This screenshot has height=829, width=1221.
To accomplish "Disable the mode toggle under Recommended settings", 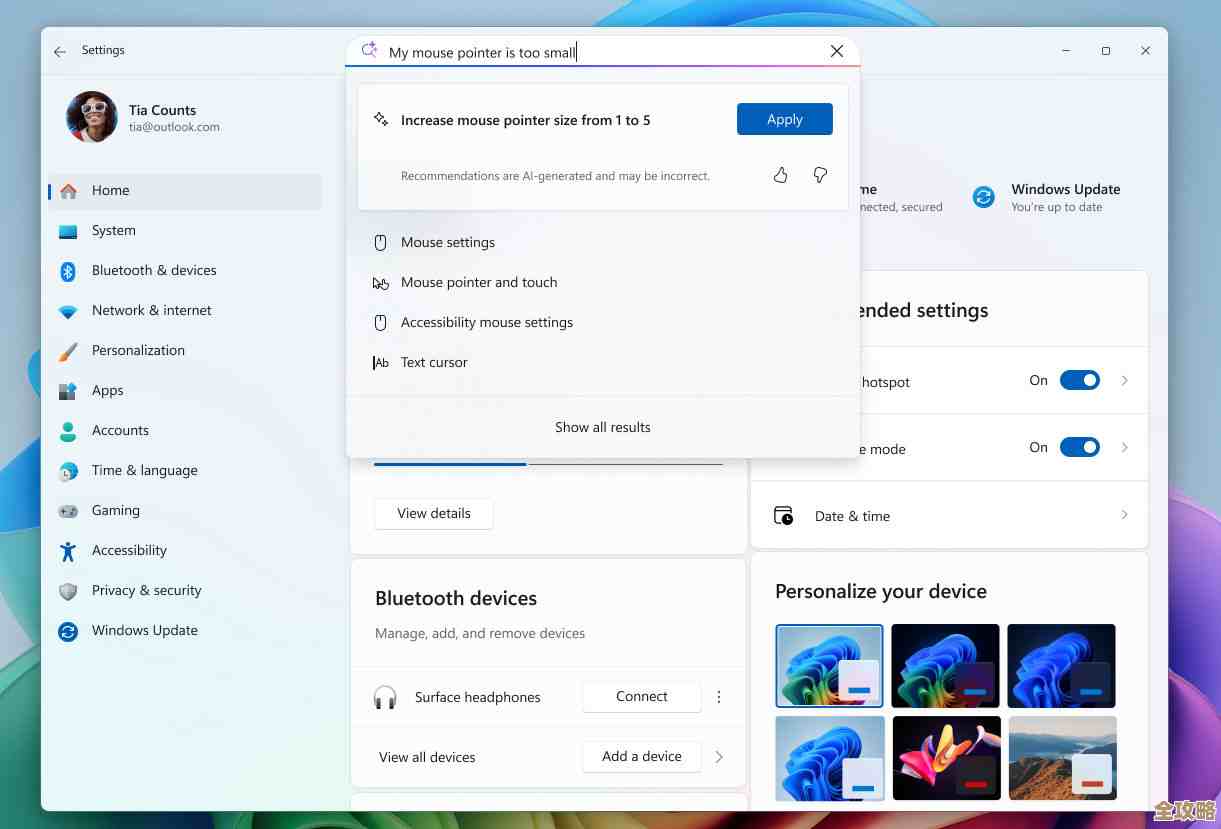I will (x=1080, y=447).
